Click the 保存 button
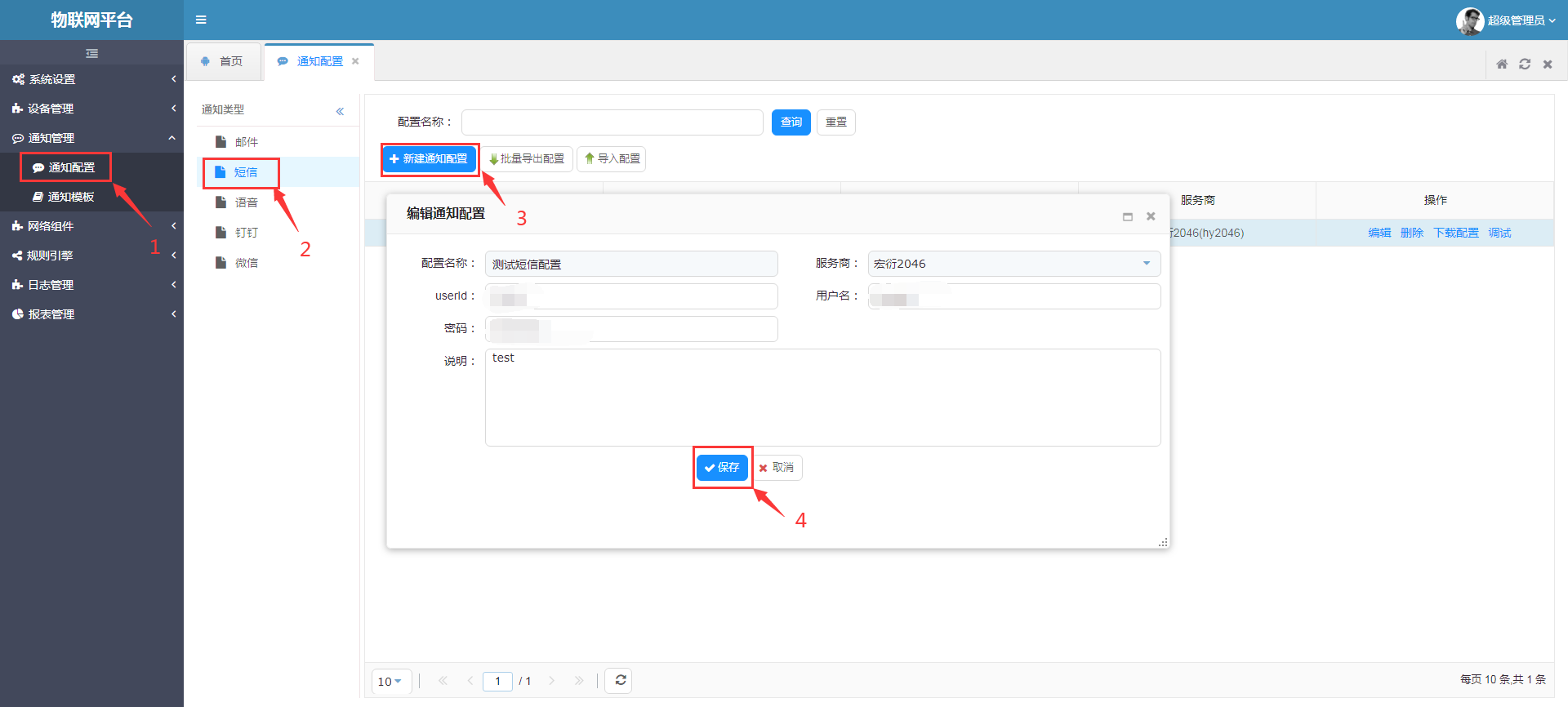Image resolution: width=1568 pixels, height=707 pixels. 722,468
